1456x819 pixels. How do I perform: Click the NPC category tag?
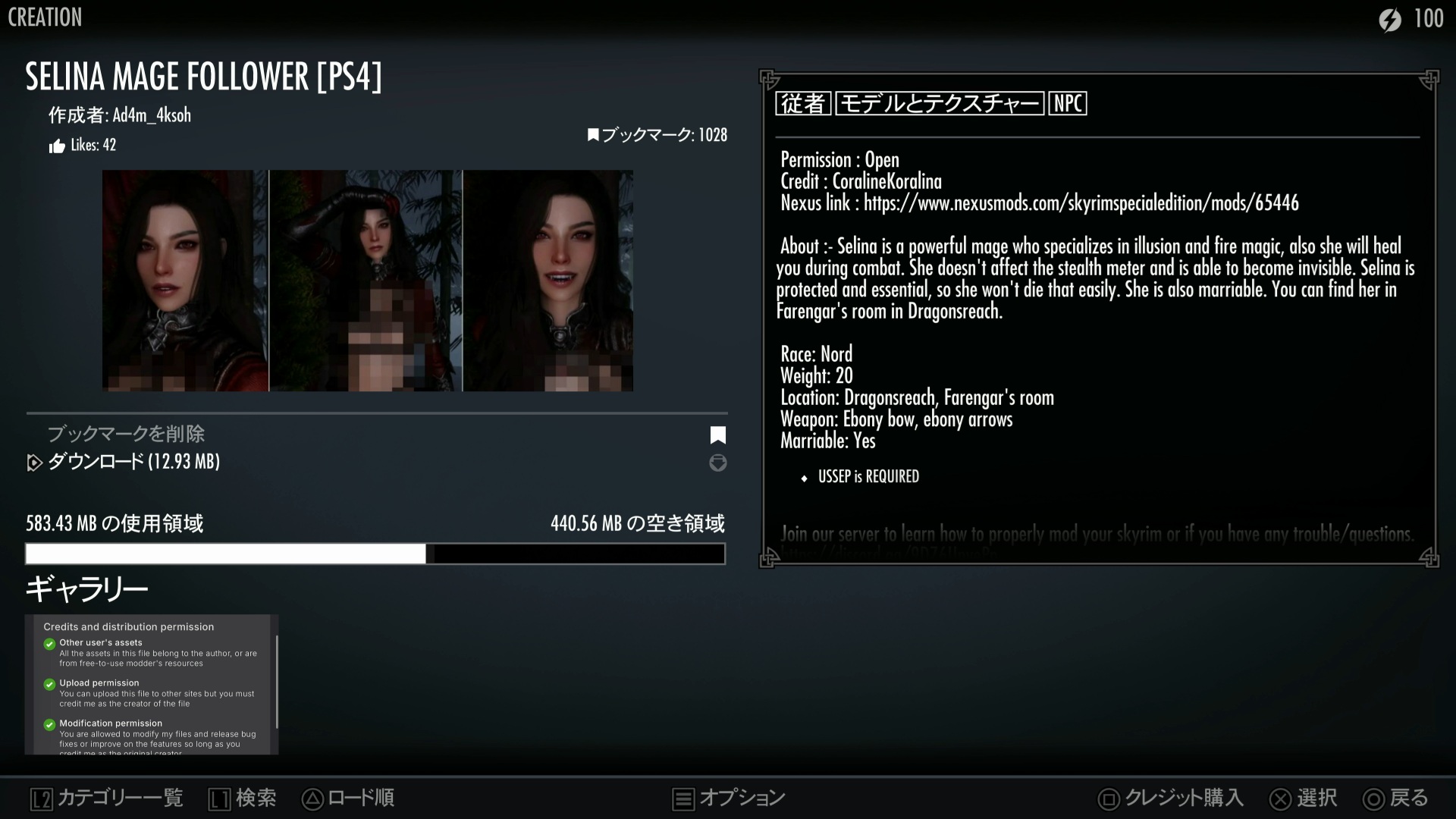coord(1068,103)
